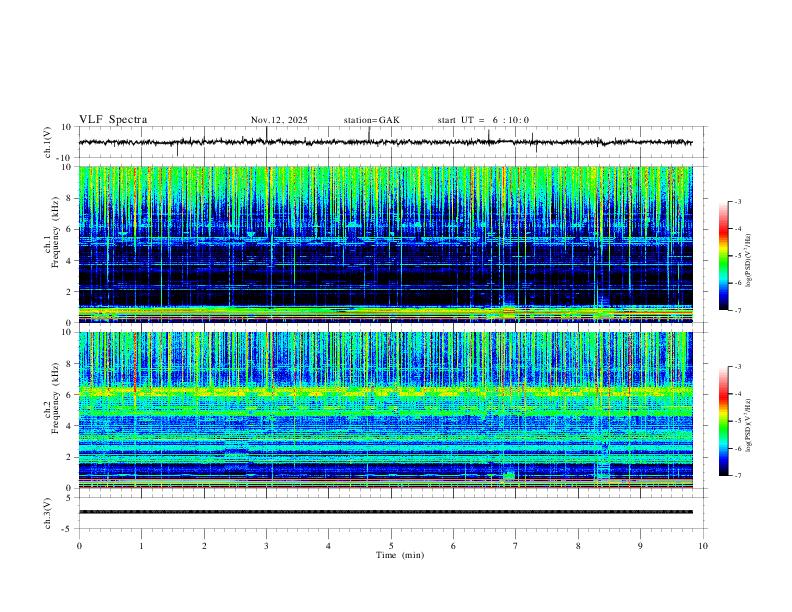Screen dimensions: 792x612
Task: Click the "VLF Spectra" plot title
Action: pos(113,120)
